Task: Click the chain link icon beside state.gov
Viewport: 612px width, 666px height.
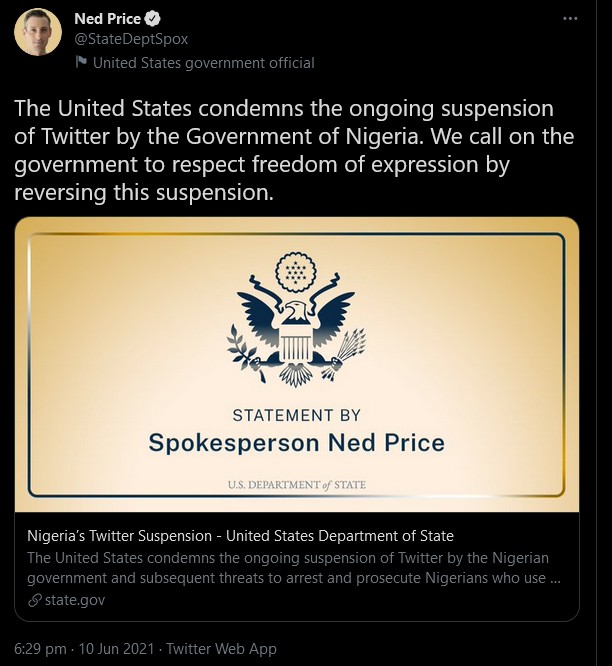Action: tap(34, 600)
